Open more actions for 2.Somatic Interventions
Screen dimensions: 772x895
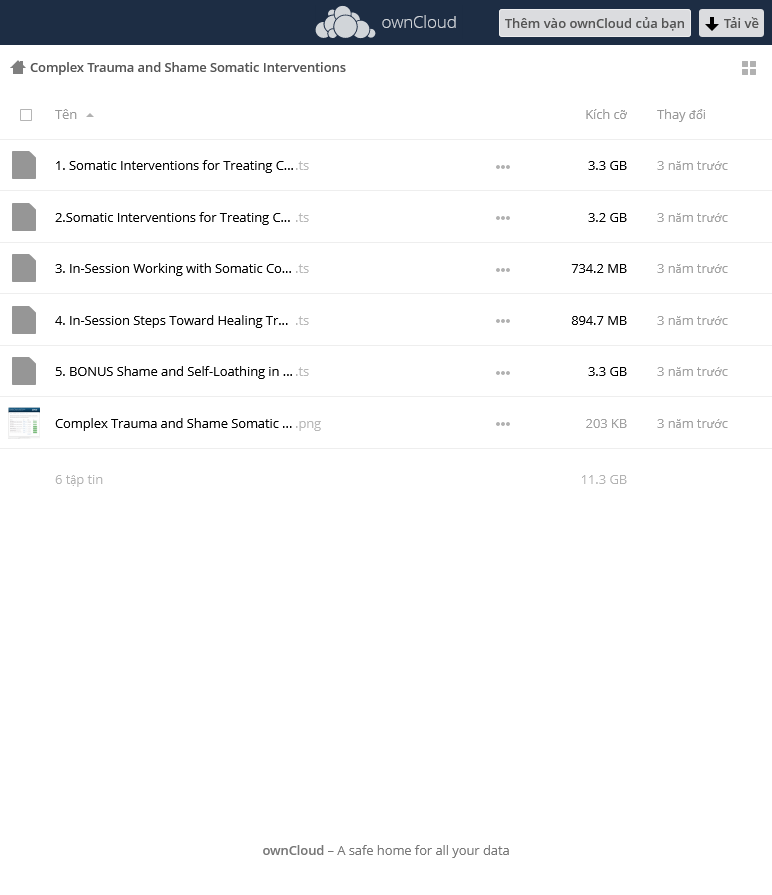click(x=503, y=218)
